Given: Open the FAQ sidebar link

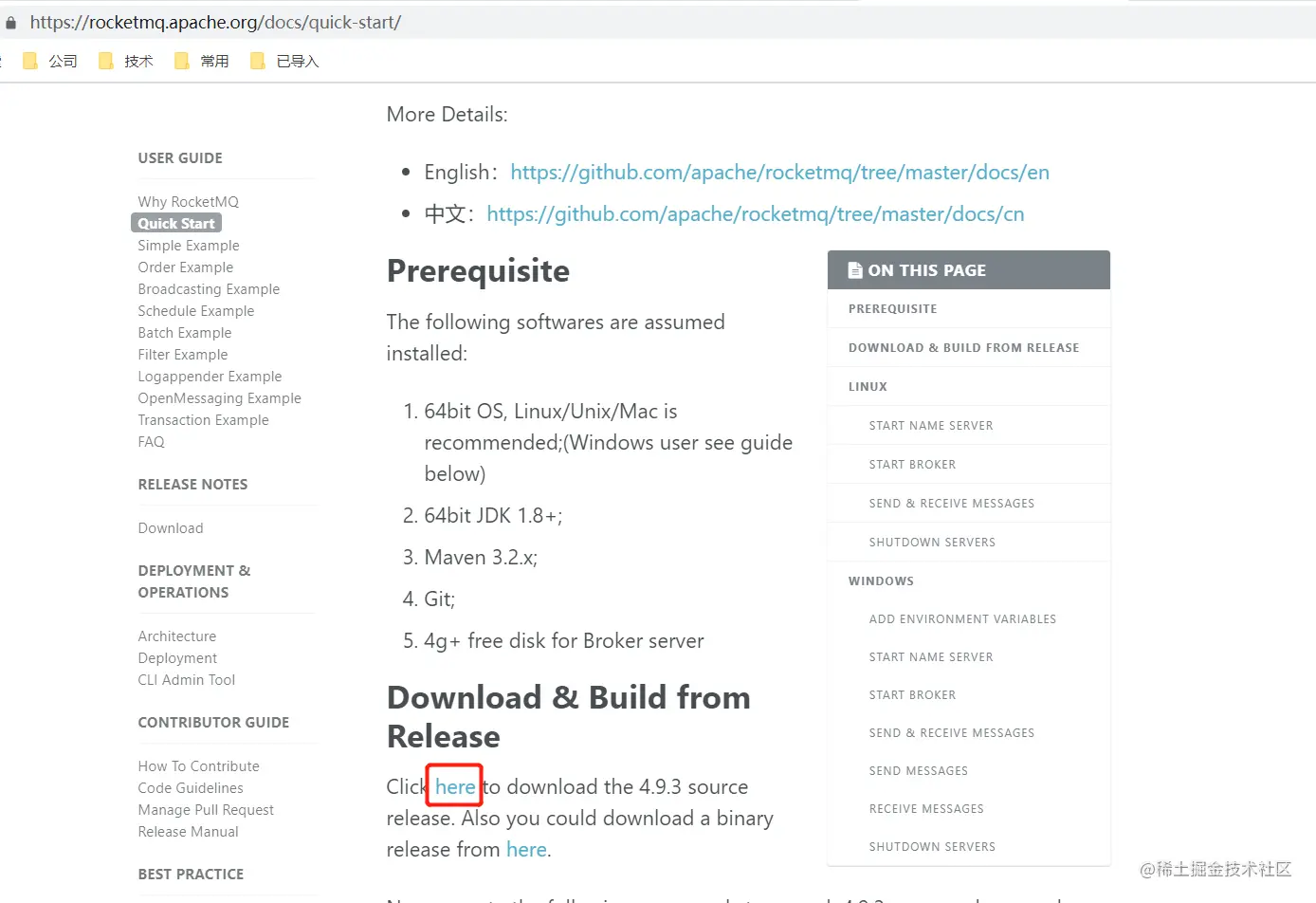Looking at the screenshot, I should pyautogui.click(x=151, y=441).
